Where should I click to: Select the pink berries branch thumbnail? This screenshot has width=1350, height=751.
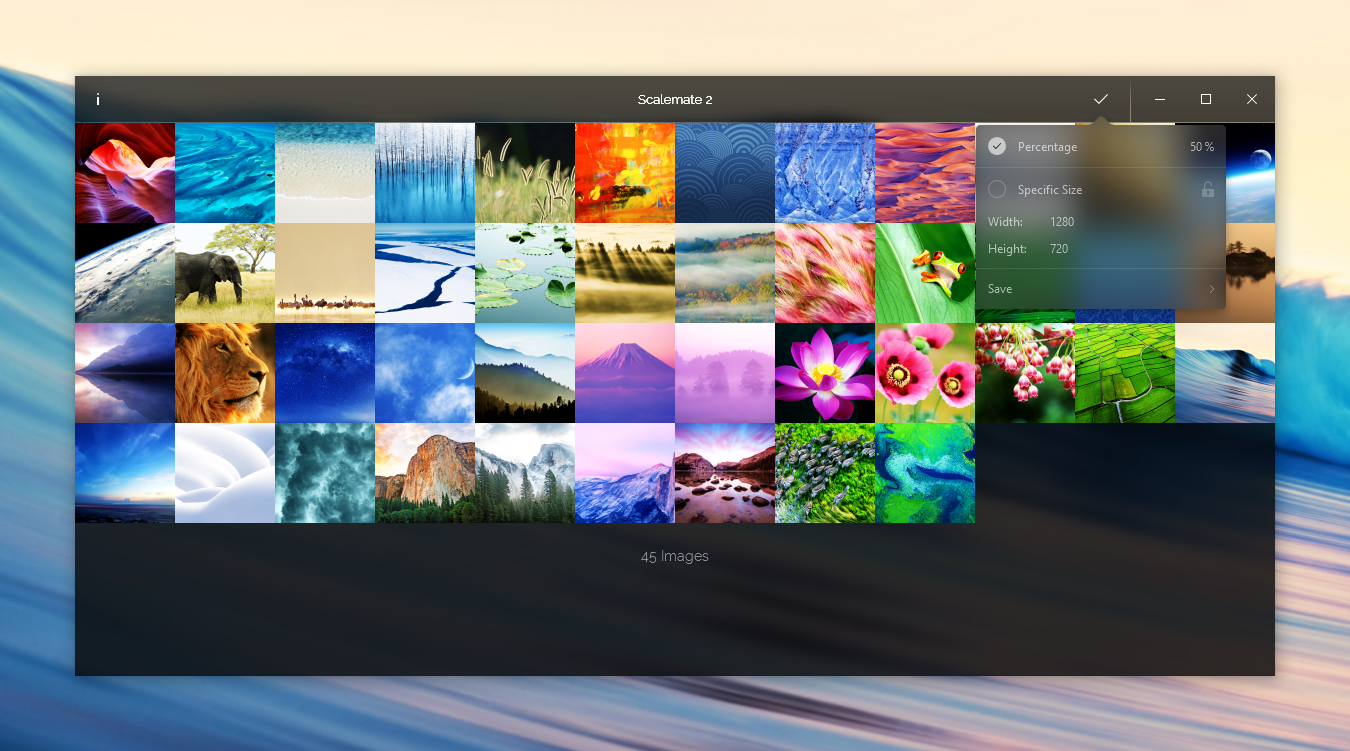(x=1025, y=373)
